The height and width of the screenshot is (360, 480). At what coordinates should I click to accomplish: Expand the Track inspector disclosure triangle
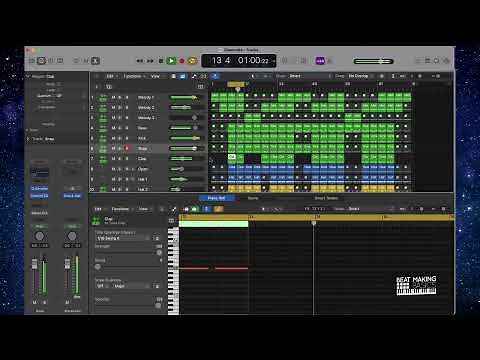coord(28,139)
